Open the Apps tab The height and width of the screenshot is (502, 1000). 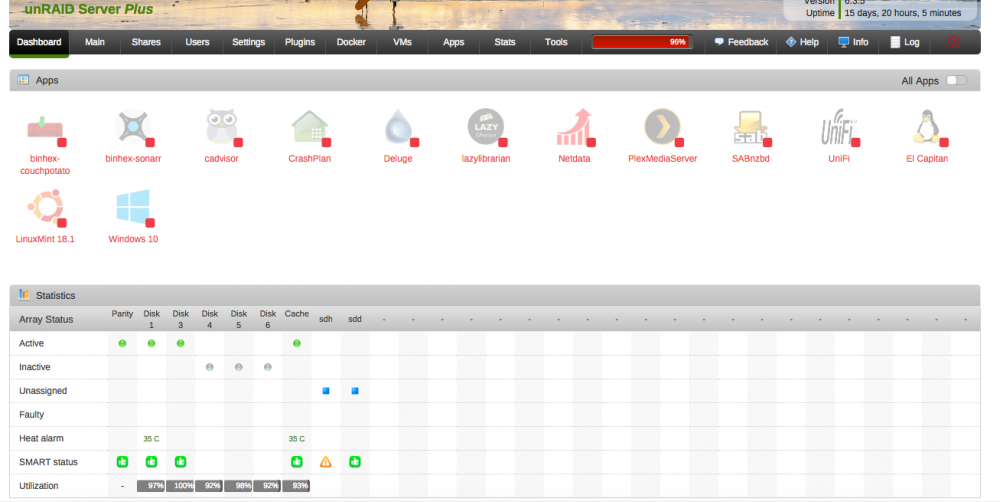[x=453, y=42]
